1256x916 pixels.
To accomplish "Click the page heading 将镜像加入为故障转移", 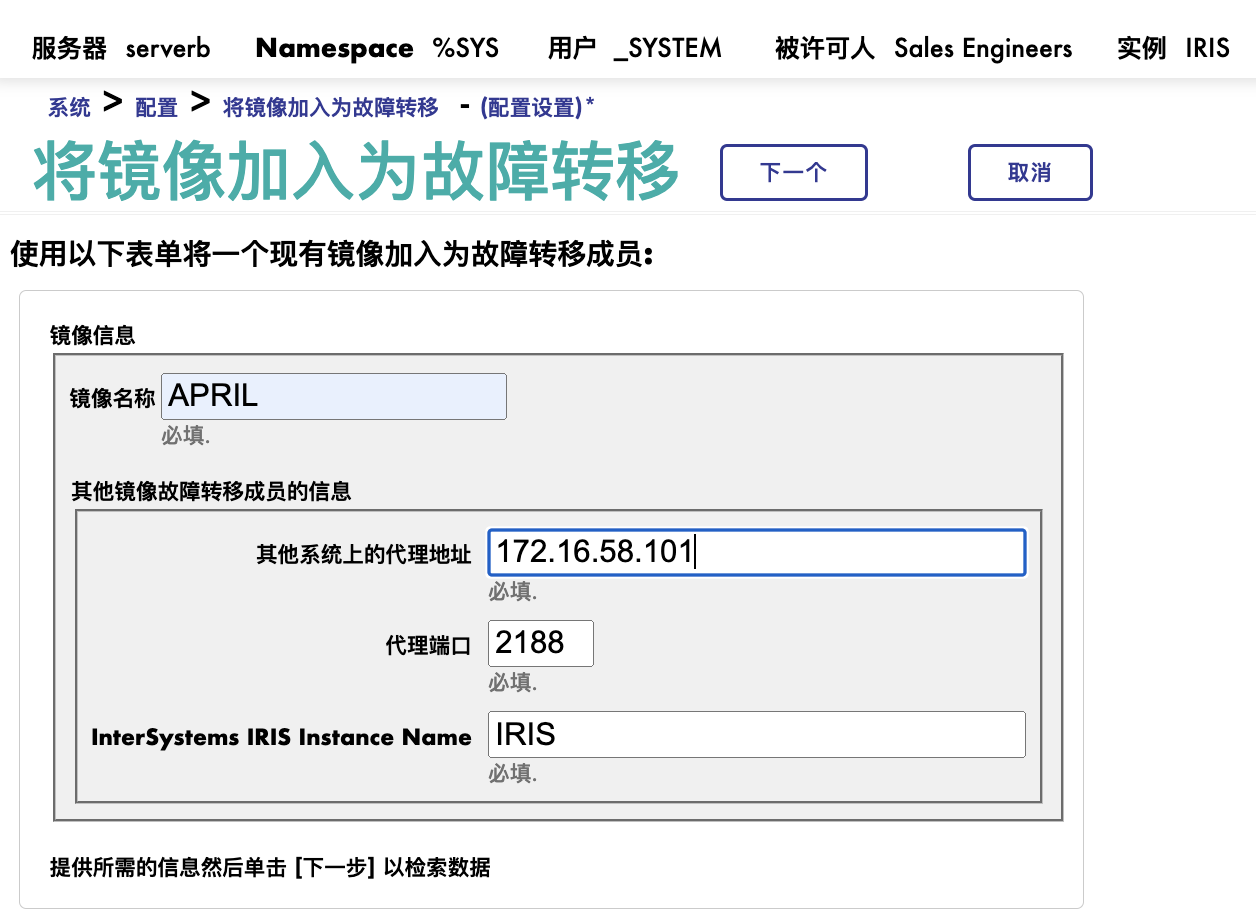I will point(355,170).
